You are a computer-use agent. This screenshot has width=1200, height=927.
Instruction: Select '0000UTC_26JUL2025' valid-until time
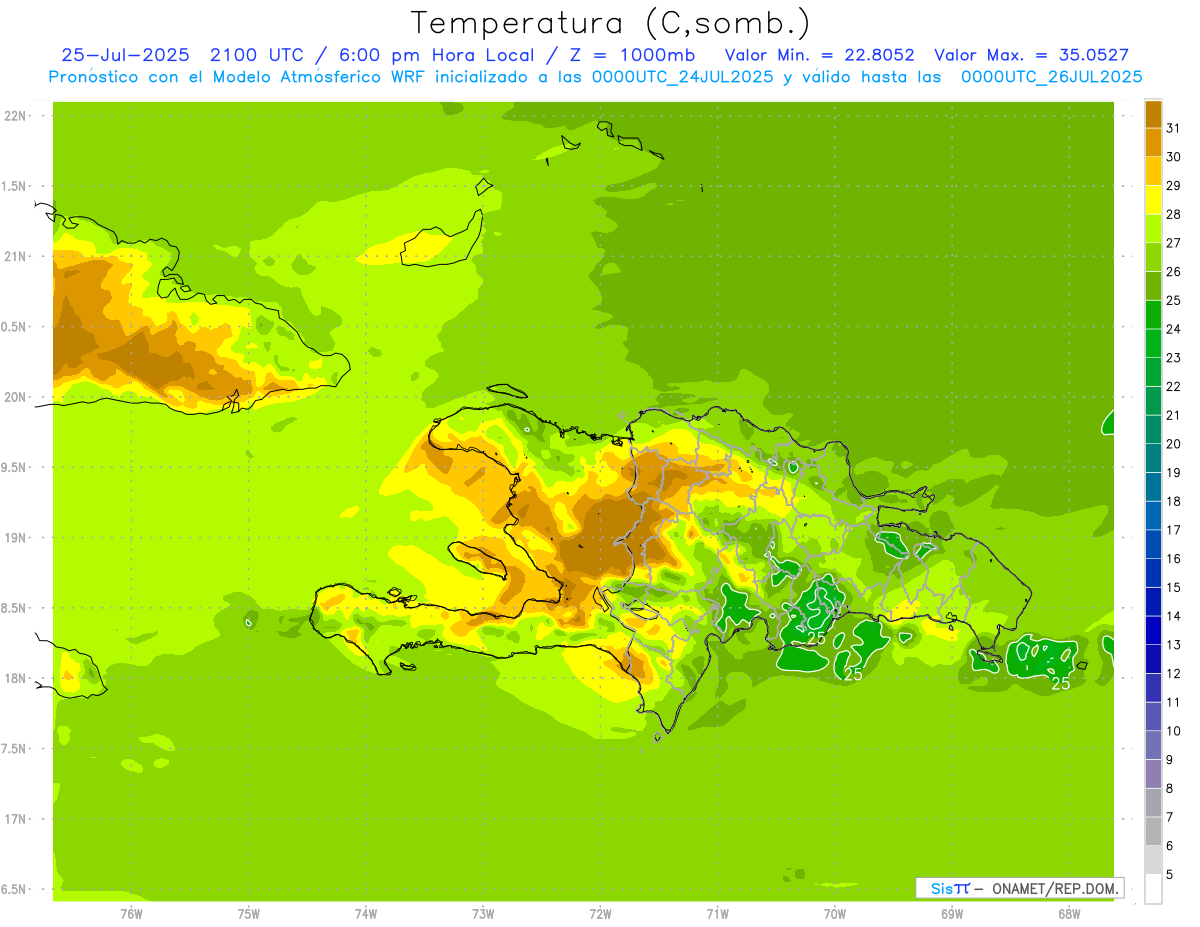pyautogui.click(x=1051, y=77)
